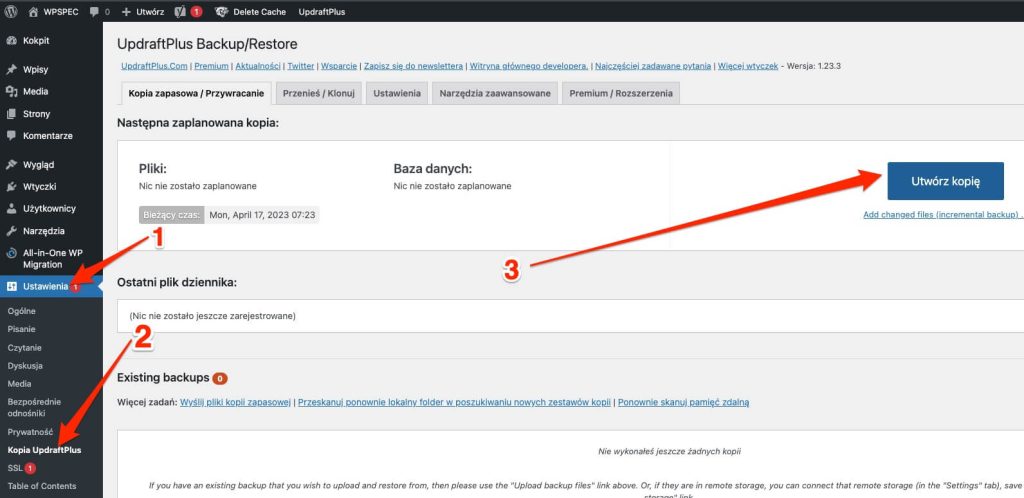Expand the Ustawienia settings menu
Screen dimensions: 1024x498
pyautogui.click(x=46, y=287)
